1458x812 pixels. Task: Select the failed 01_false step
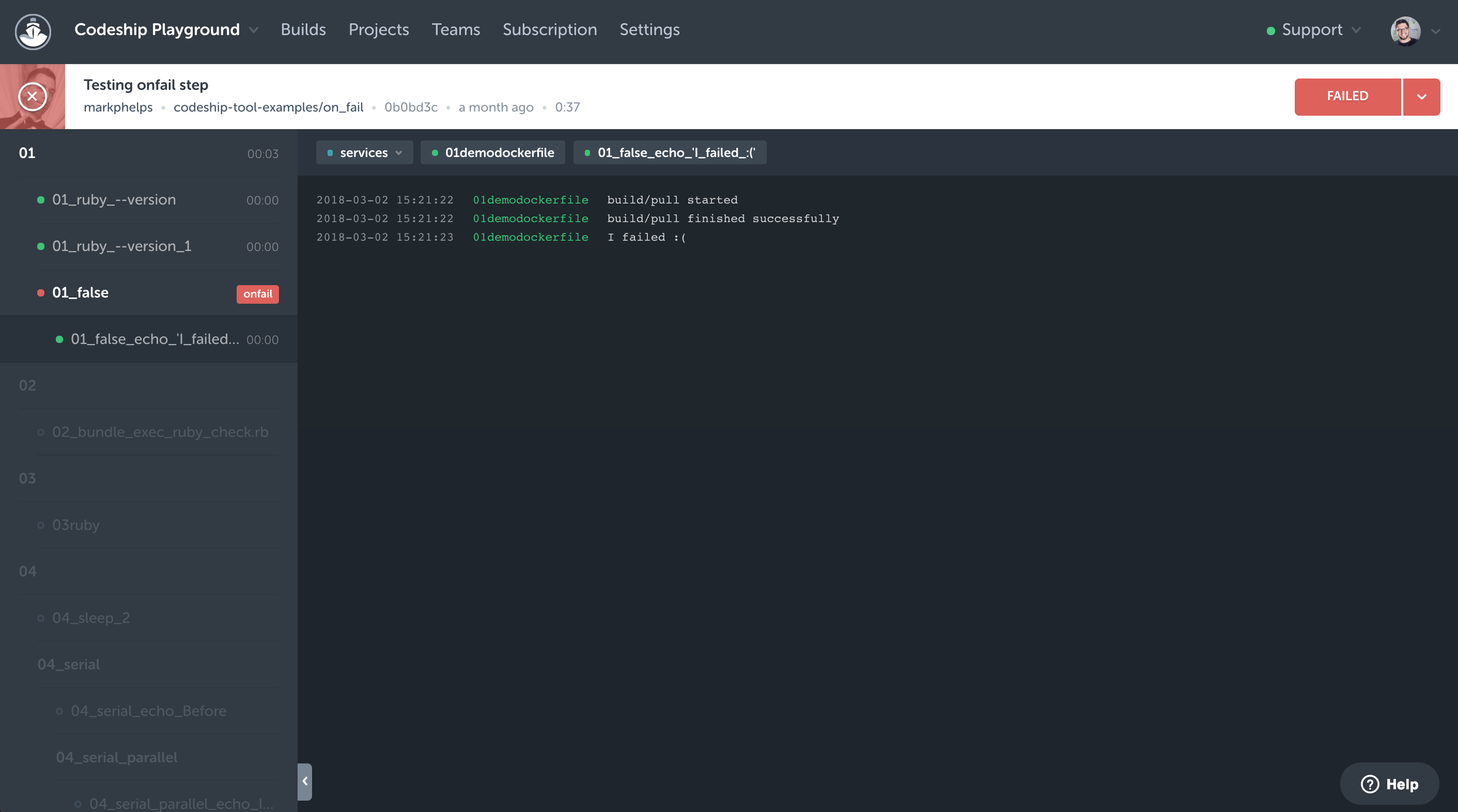pyautogui.click(x=149, y=292)
